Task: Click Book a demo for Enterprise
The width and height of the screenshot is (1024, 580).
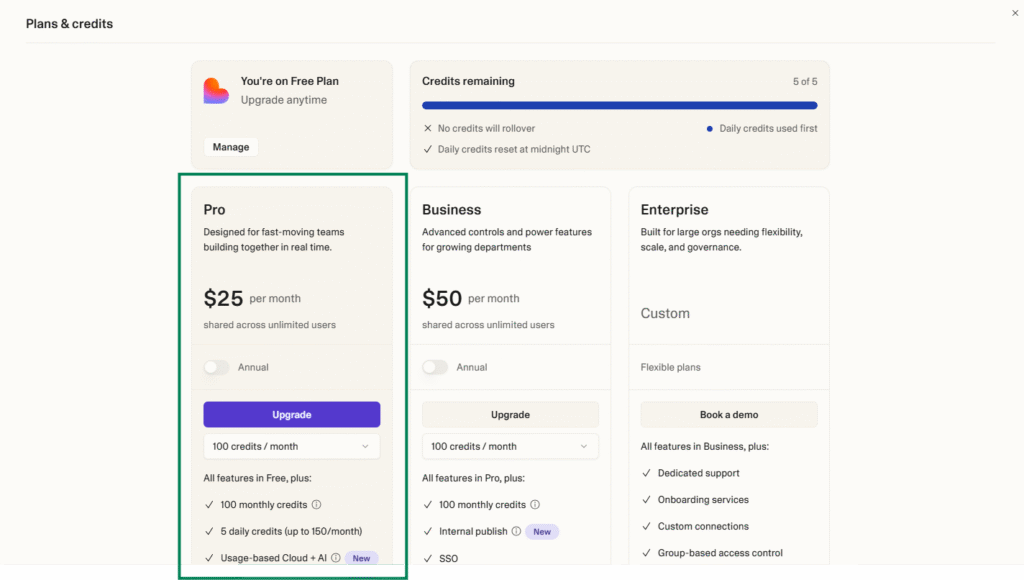Action: point(728,415)
